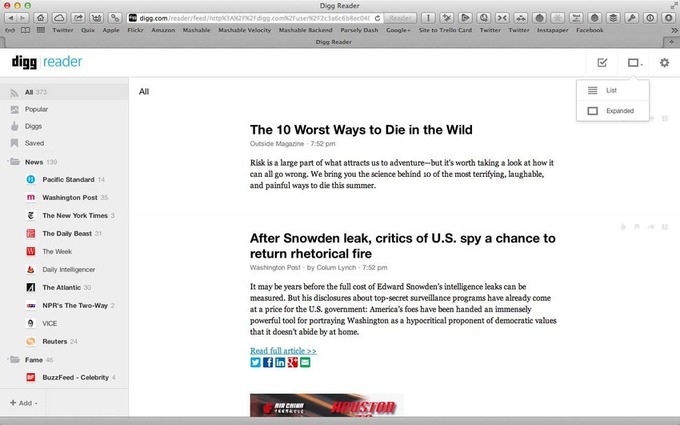The height and width of the screenshot is (425, 680).
Task: Select the Digg Reader tab
Action: click(x=333, y=42)
